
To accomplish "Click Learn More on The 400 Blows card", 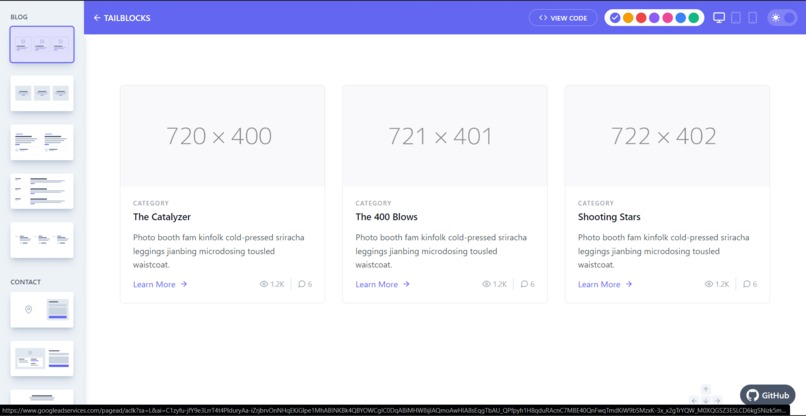I will click(x=382, y=284).
